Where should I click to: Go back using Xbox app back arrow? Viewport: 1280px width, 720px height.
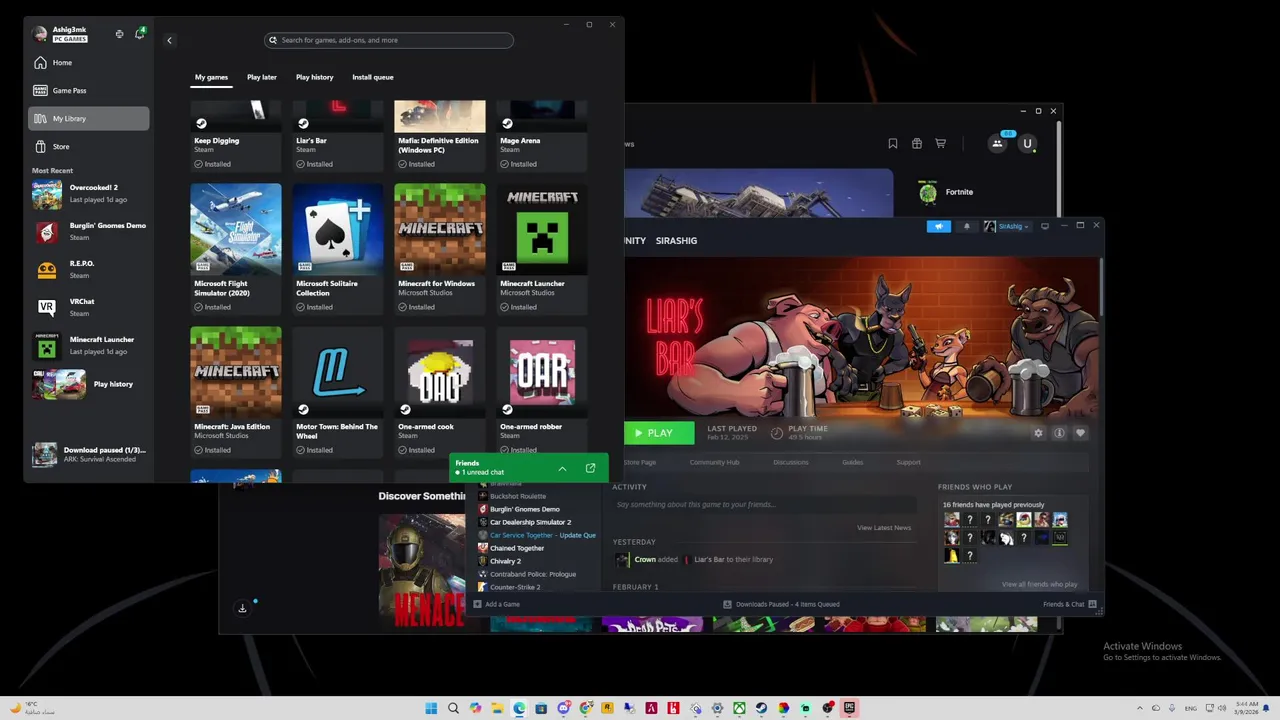coord(169,40)
